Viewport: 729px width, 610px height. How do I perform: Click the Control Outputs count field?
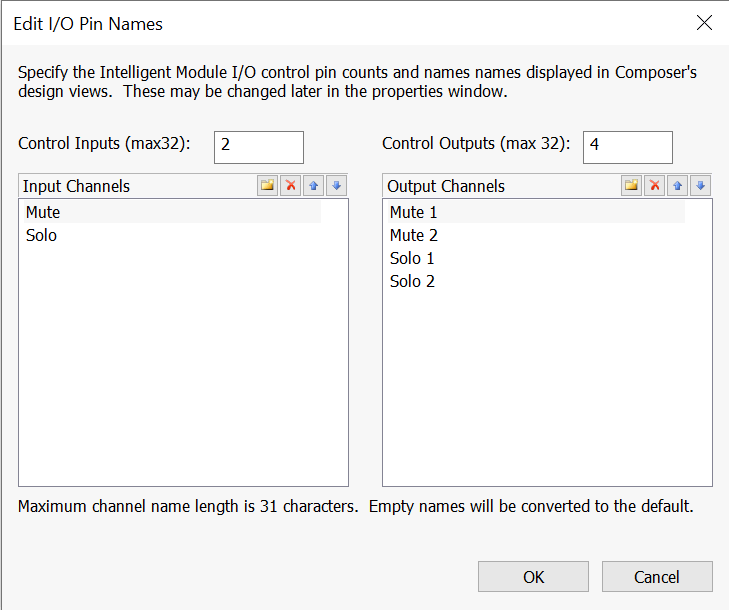pyautogui.click(x=628, y=147)
